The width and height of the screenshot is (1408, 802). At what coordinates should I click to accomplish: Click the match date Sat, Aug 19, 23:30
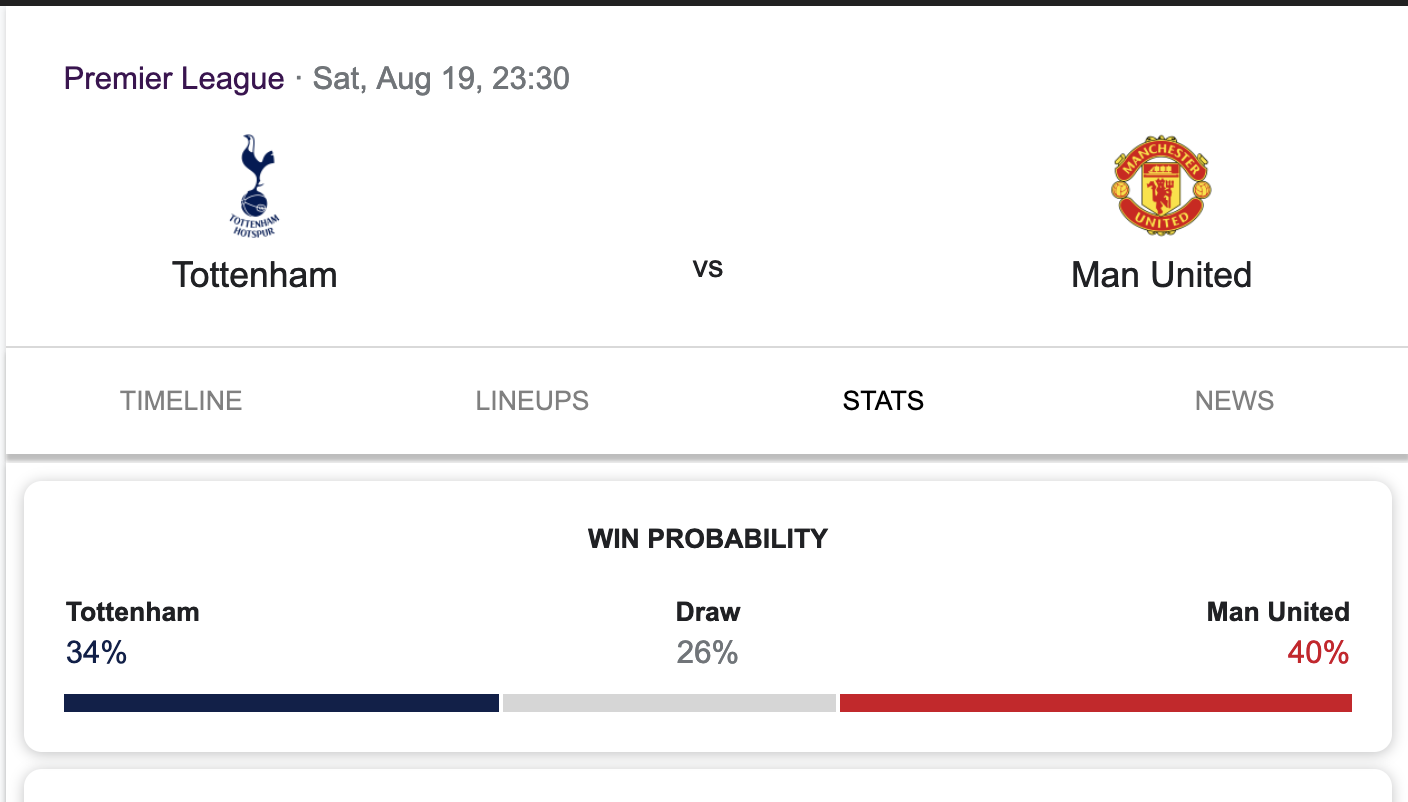point(441,78)
